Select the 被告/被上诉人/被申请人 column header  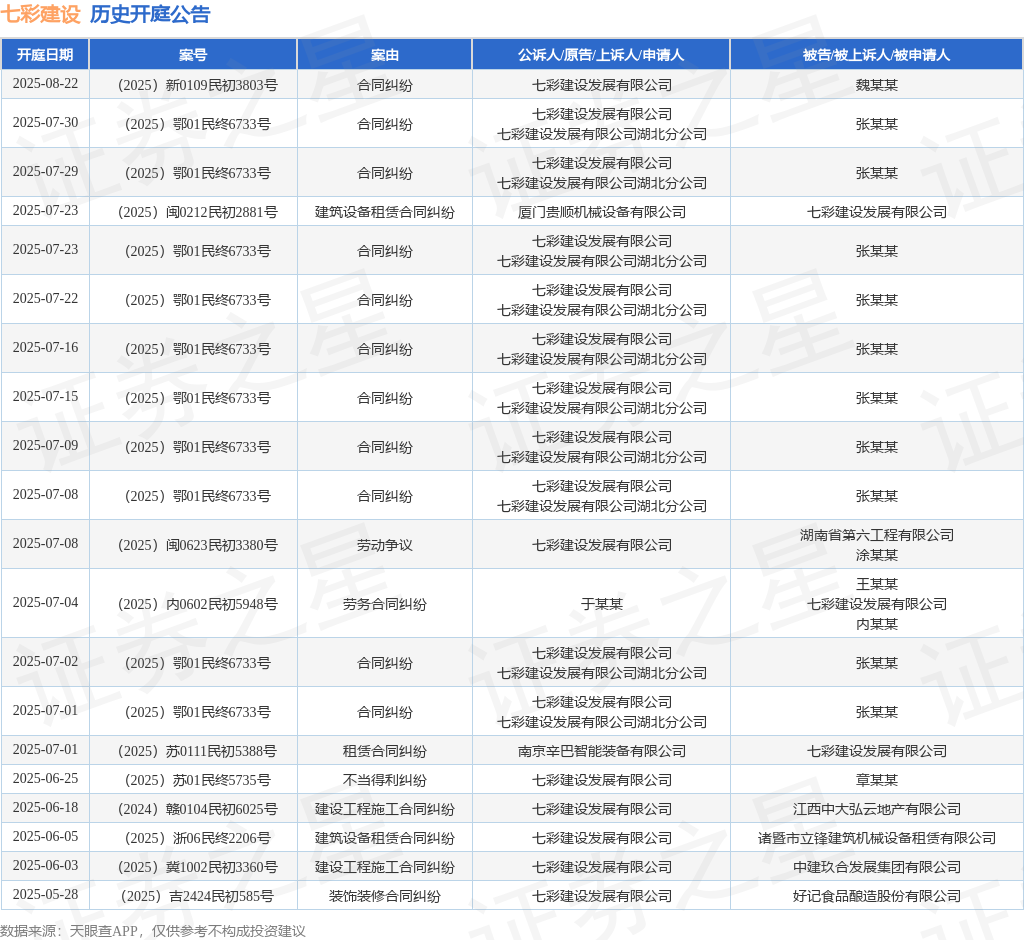876,54
